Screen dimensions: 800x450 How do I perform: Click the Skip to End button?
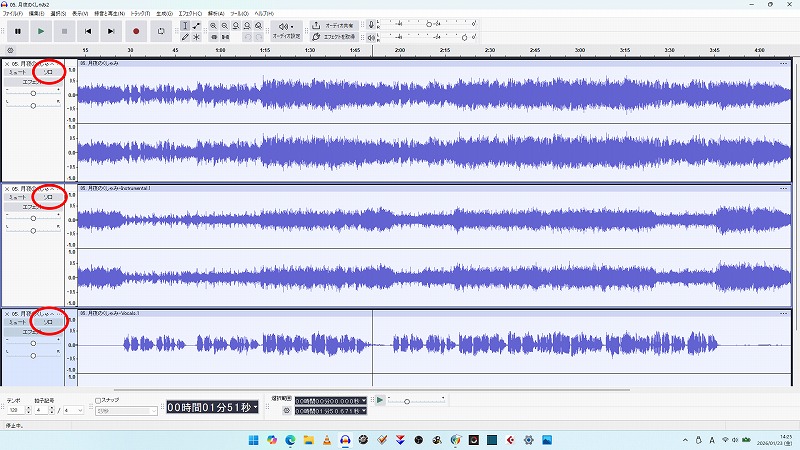(x=112, y=31)
